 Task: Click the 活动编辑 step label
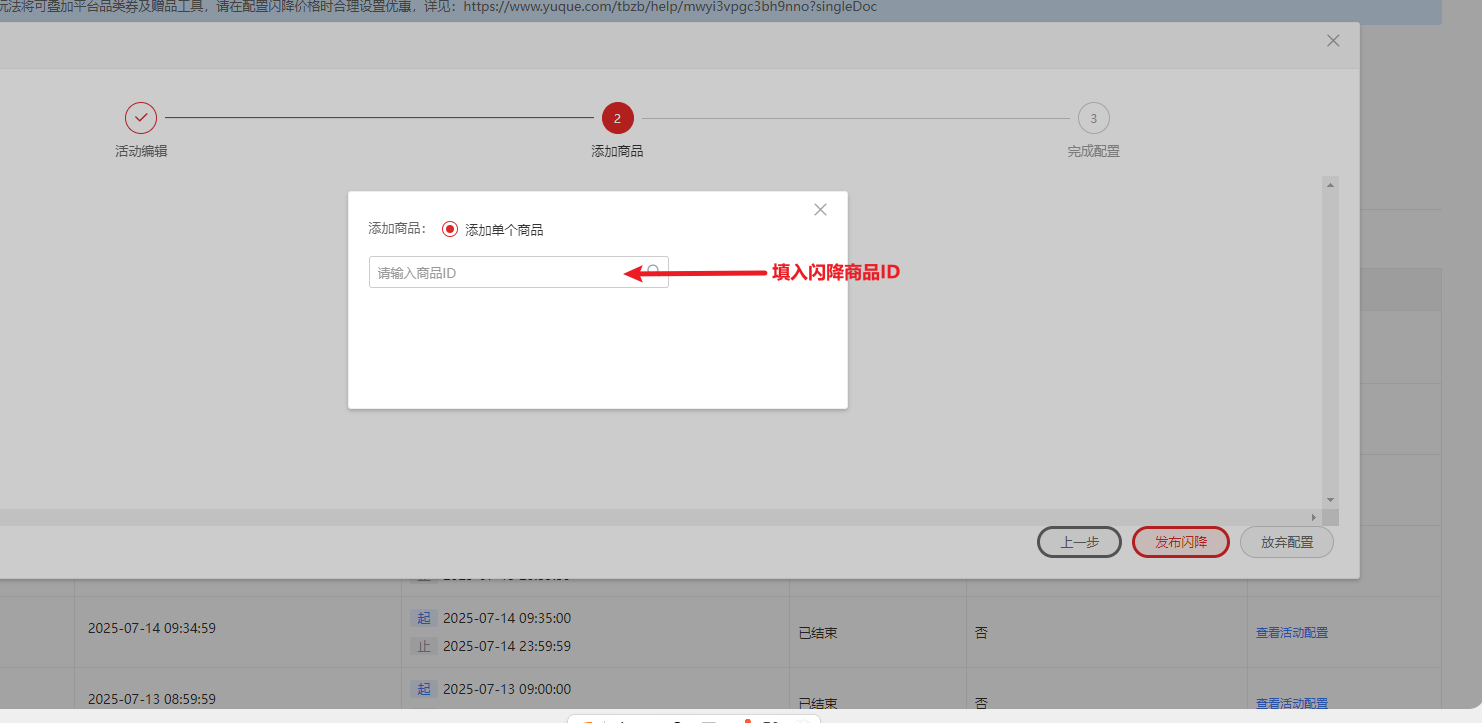[x=141, y=152]
